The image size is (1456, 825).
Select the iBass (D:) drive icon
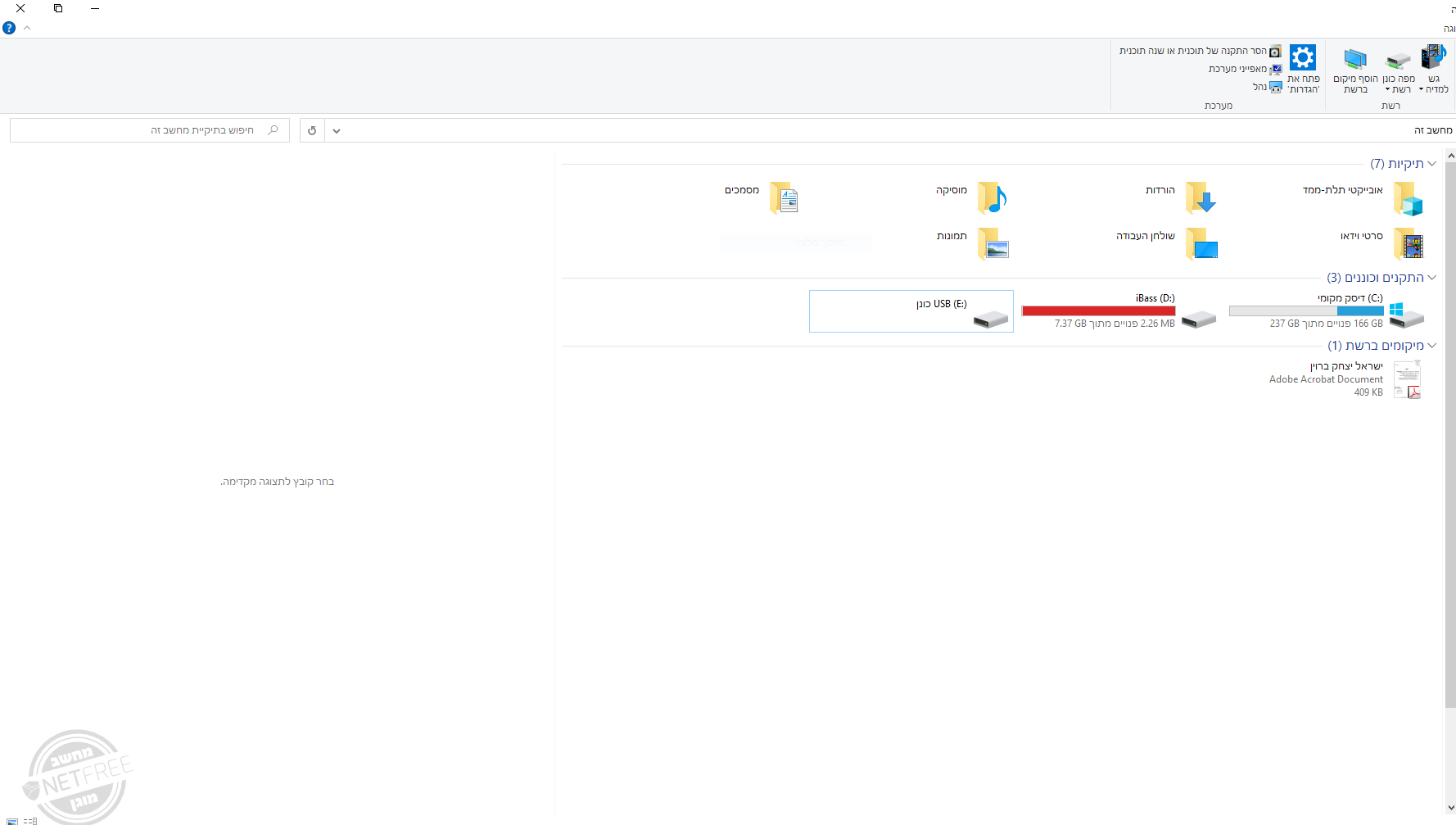pos(1199,319)
